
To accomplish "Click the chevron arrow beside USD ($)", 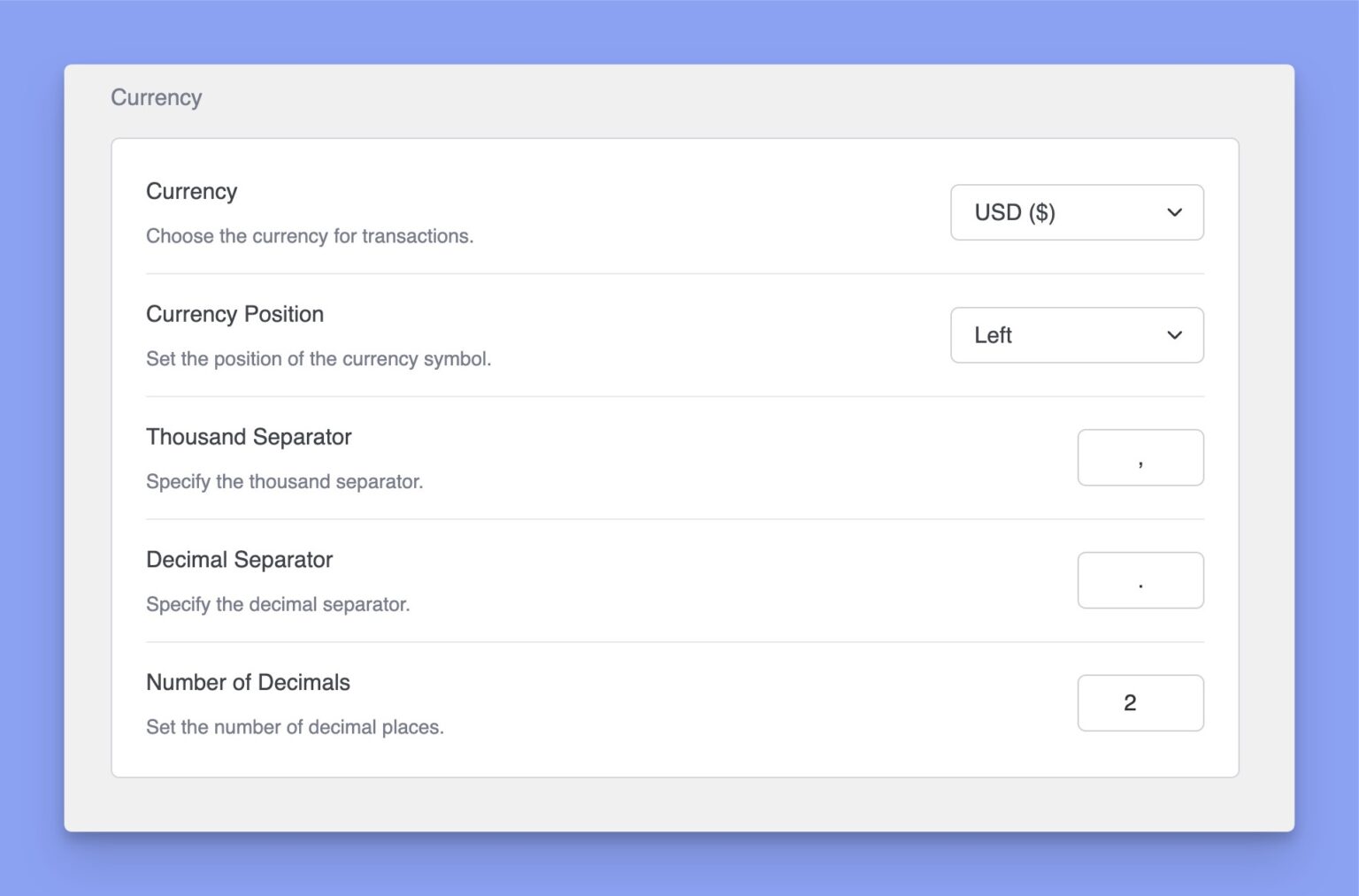I will (x=1174, y=212).
